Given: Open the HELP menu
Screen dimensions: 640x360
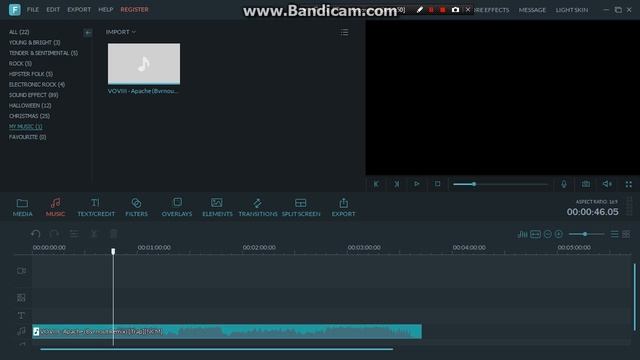Looking at the screenshot, I should click(105, 9).
